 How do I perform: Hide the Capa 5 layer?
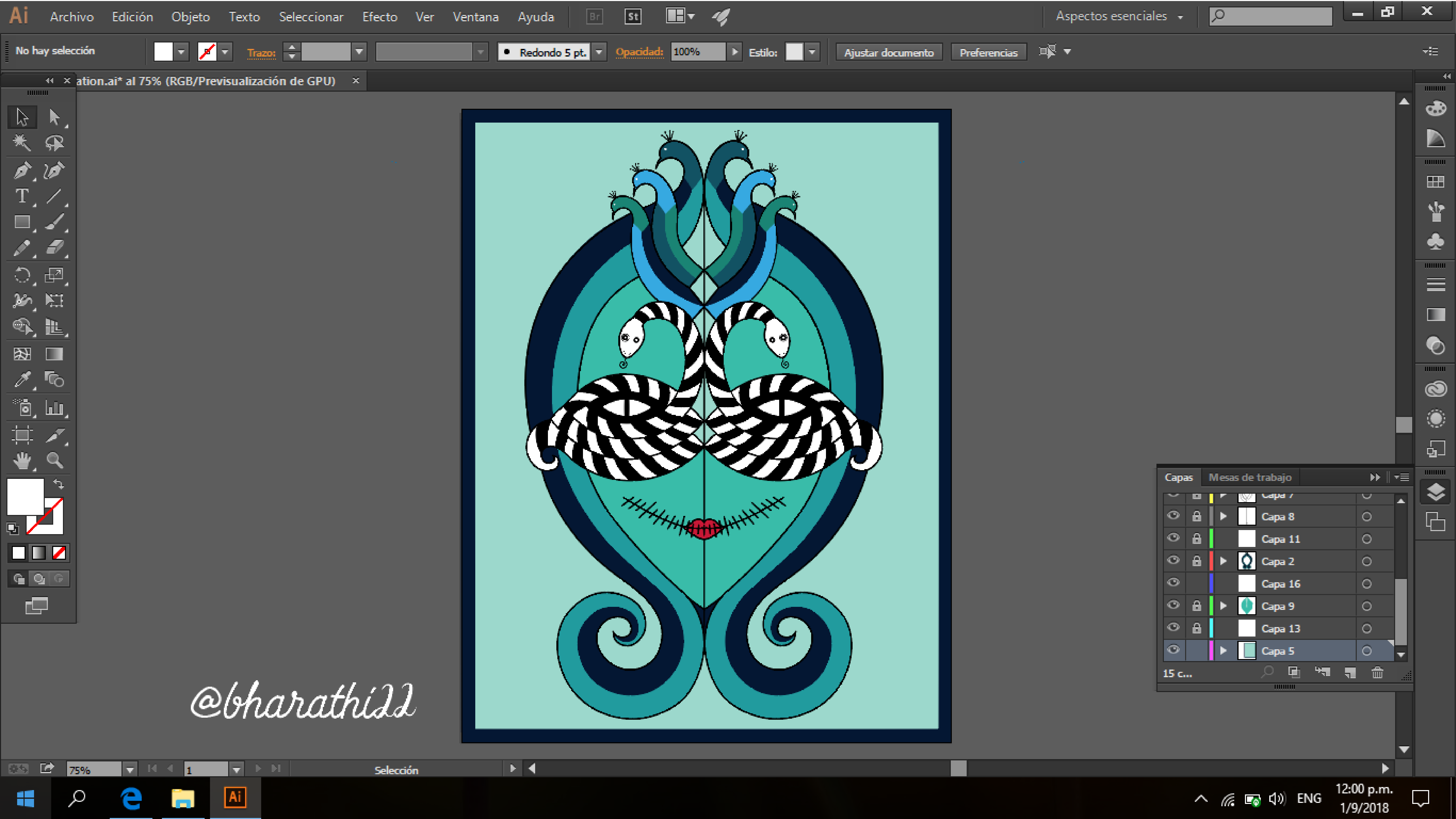click(1173, 650)
